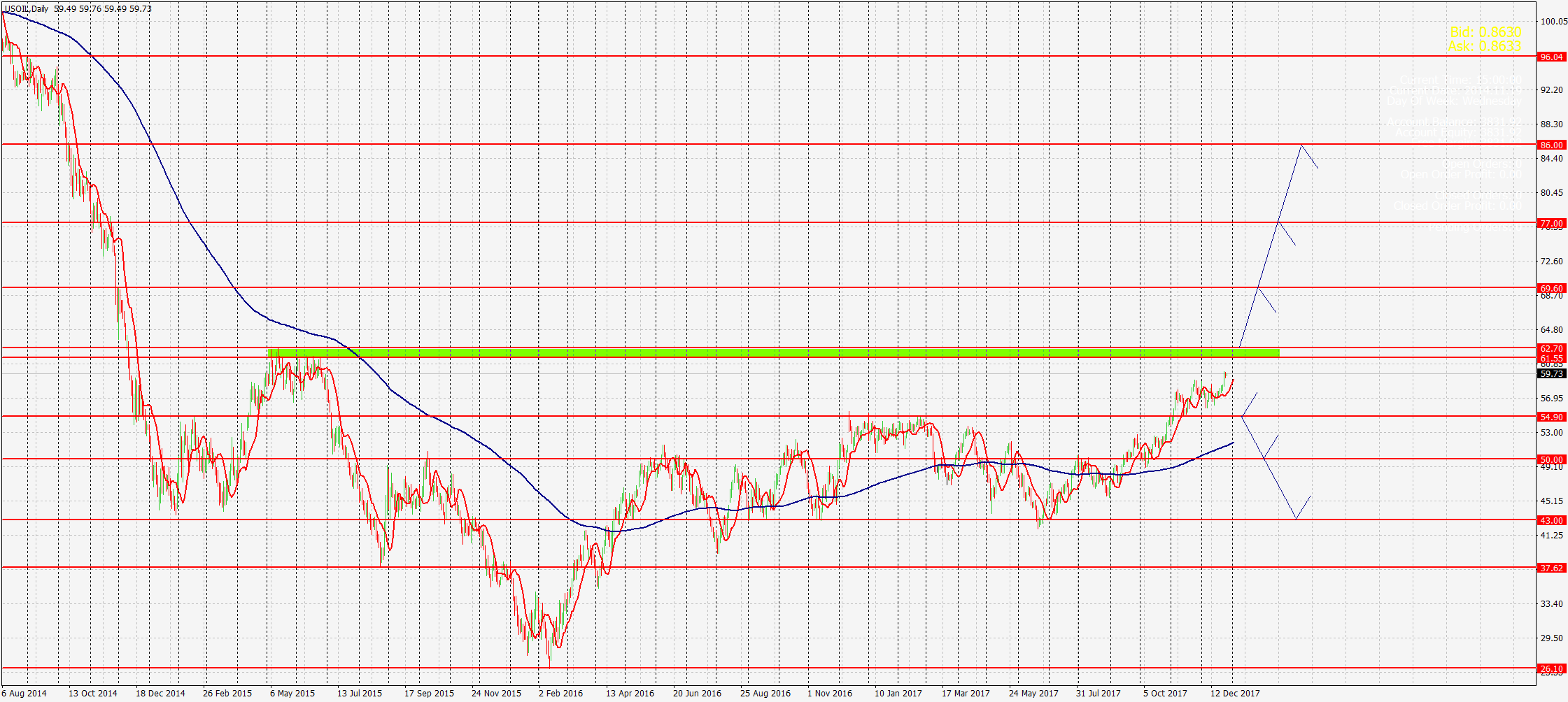
Task: Click the 2 Feb 2016 date label
Action: click(560, 693)
